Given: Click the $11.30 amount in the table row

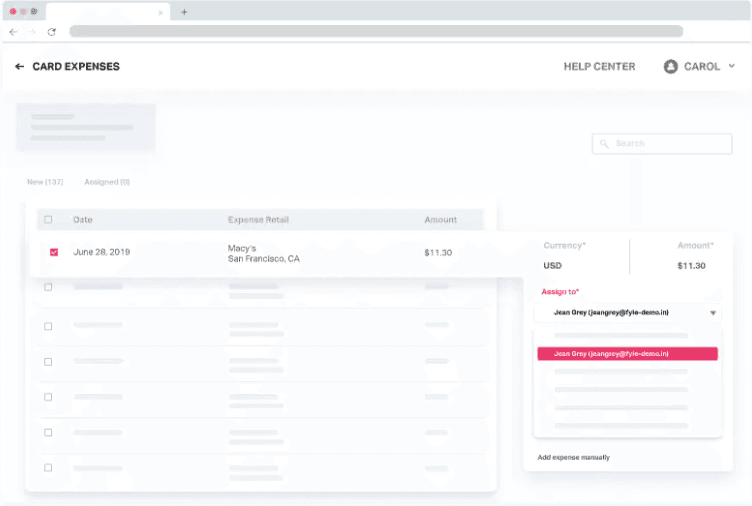Looking at the screenshot, I should (438, 252).
